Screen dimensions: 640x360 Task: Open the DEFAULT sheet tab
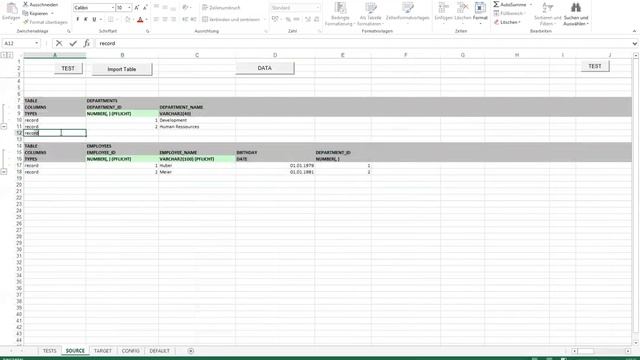(159, 351)
